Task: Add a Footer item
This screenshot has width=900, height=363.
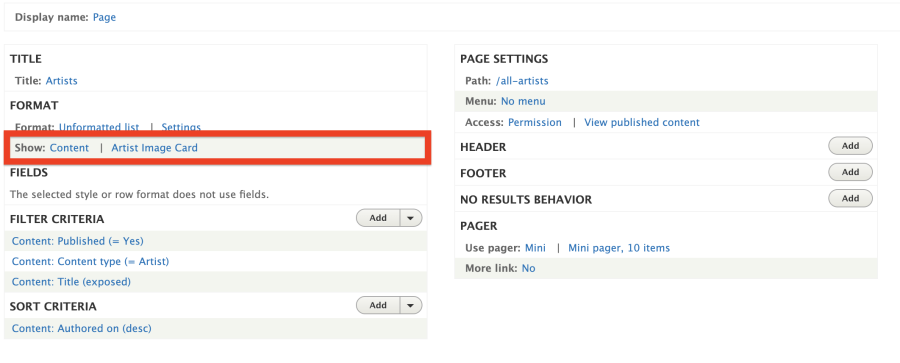Action: click(850, 172)
